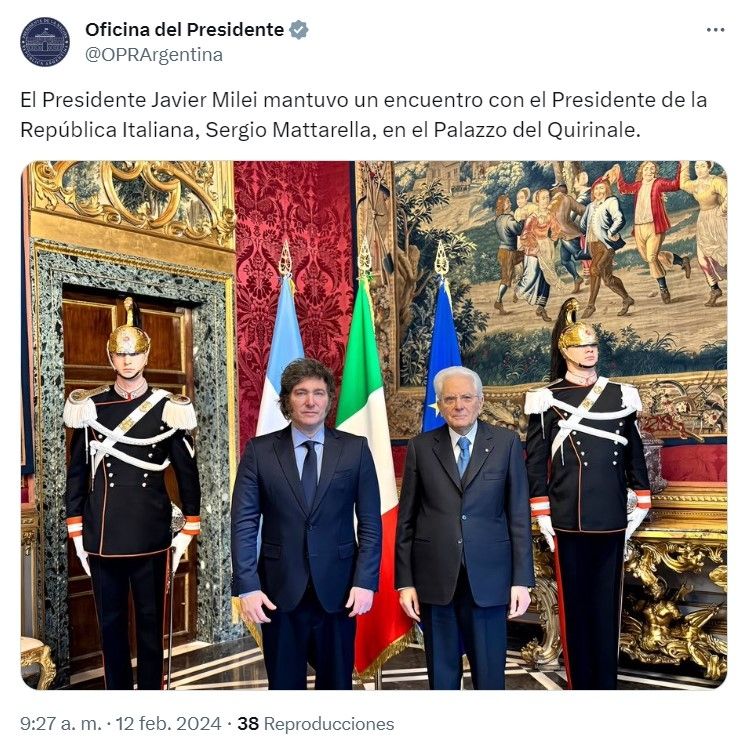747x755 pixels.
Task: Click the red damask wall panel in the photo
Action: [x=294, y=270]
